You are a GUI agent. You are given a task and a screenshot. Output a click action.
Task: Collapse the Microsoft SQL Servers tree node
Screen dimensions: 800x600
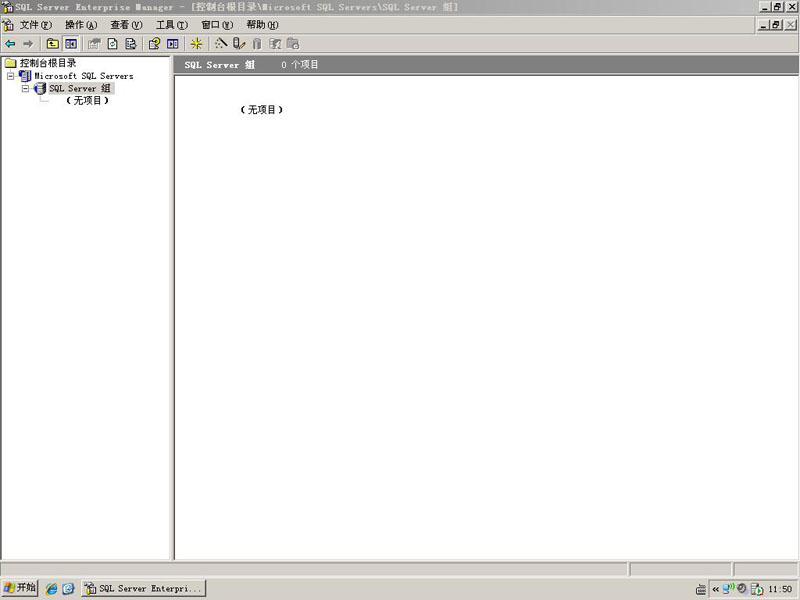click(x=12, y=76)
